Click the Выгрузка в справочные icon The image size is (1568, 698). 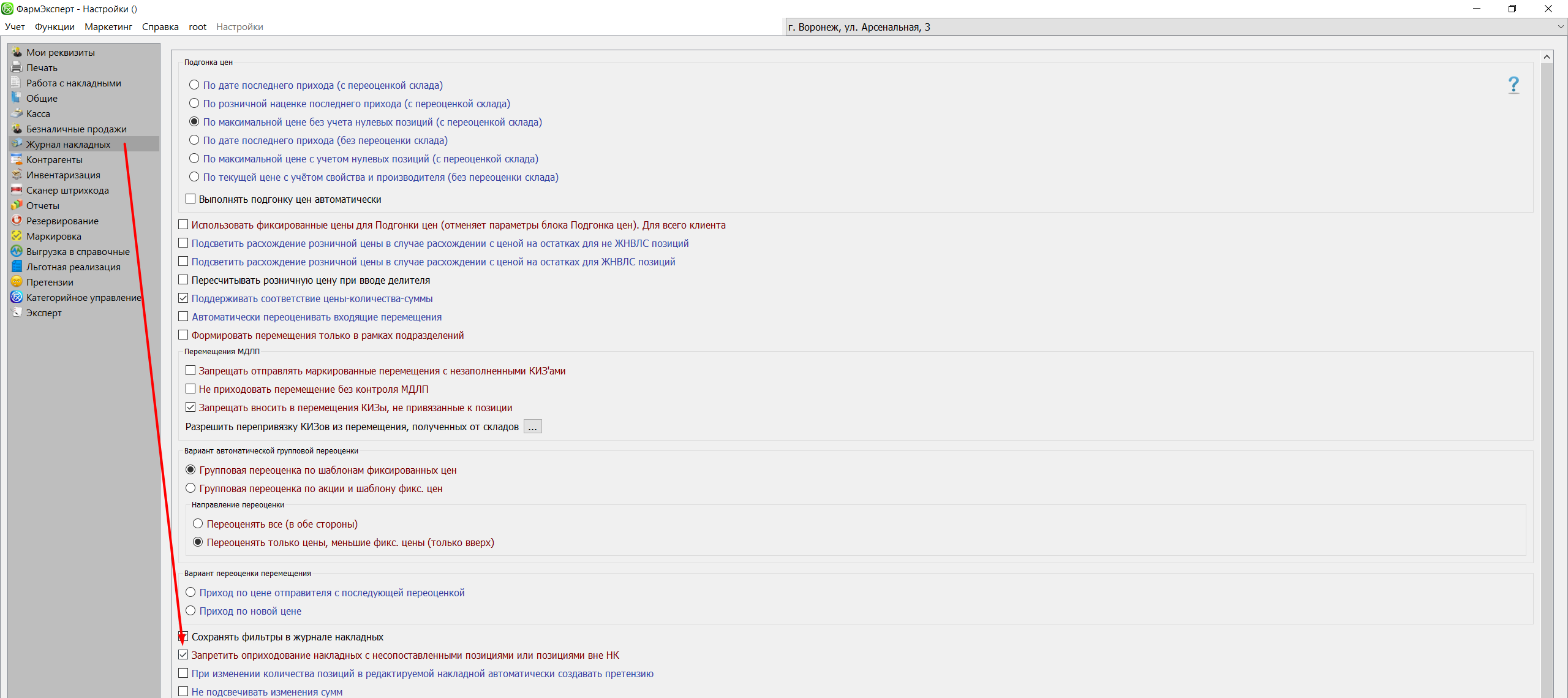point(17,251)
